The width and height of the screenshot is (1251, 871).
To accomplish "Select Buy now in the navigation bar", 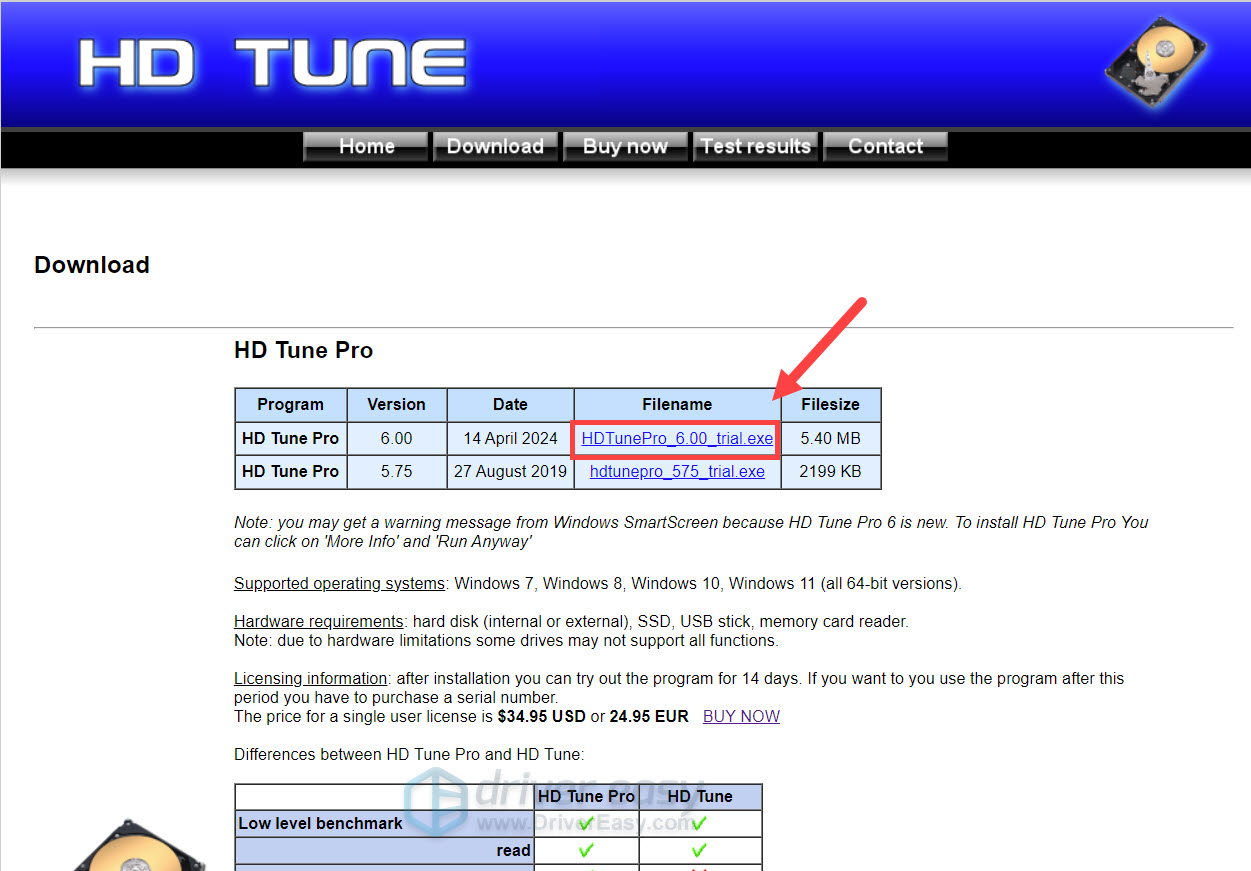I will click(x=625, y=146).
